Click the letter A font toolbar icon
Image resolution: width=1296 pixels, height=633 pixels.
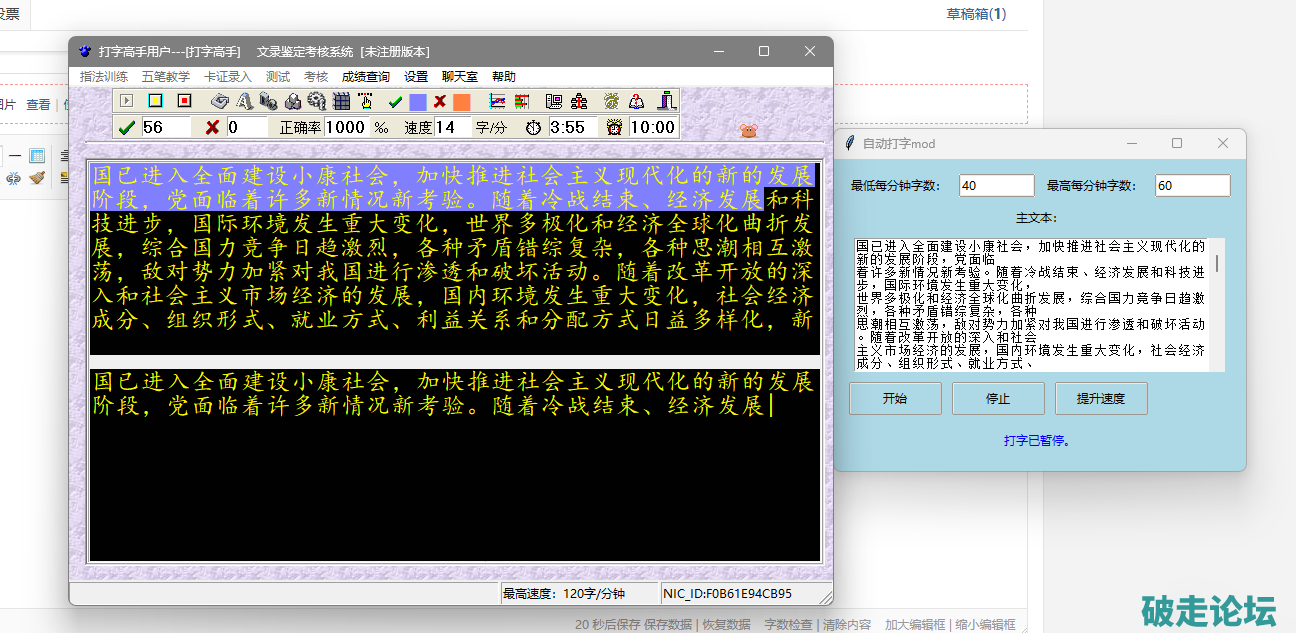(x=244, y=101)
